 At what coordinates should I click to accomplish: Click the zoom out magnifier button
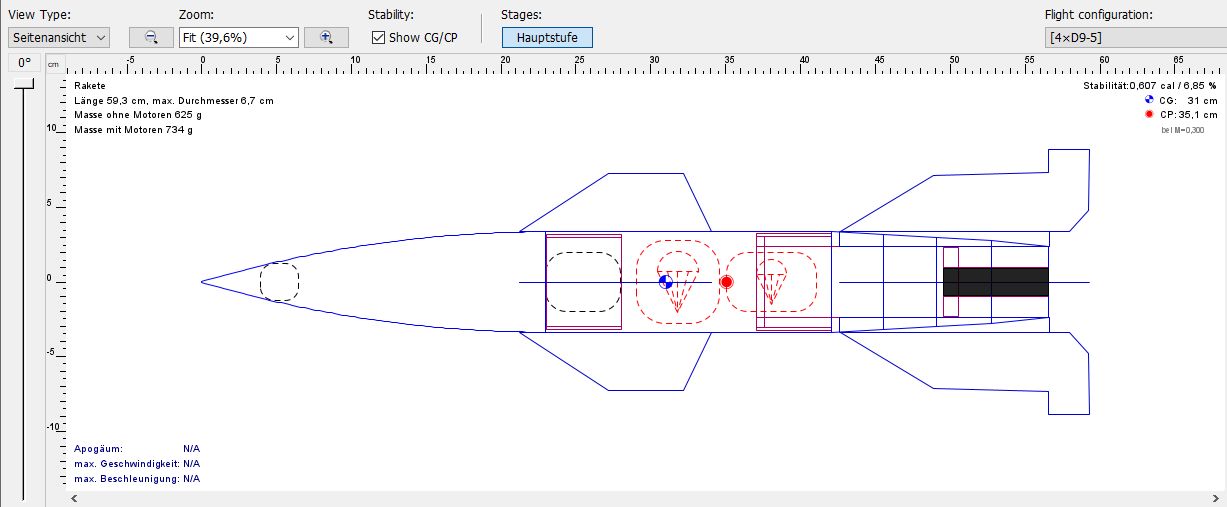[151, 37]
